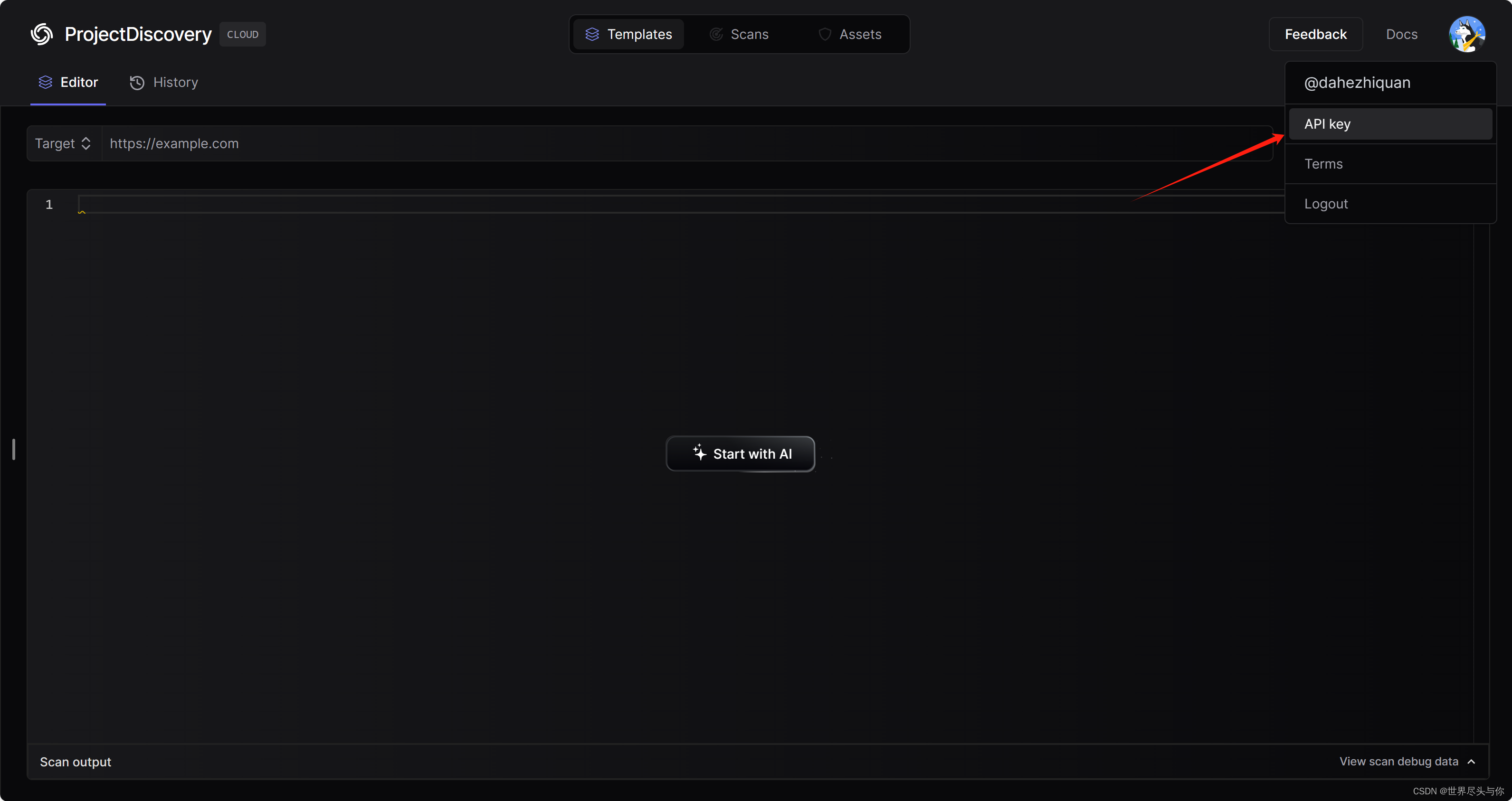This screenshot has width=1512, height=801.
Task: Click the Assets shield icon
Action: pyautogui.click(x=825, y=35)
